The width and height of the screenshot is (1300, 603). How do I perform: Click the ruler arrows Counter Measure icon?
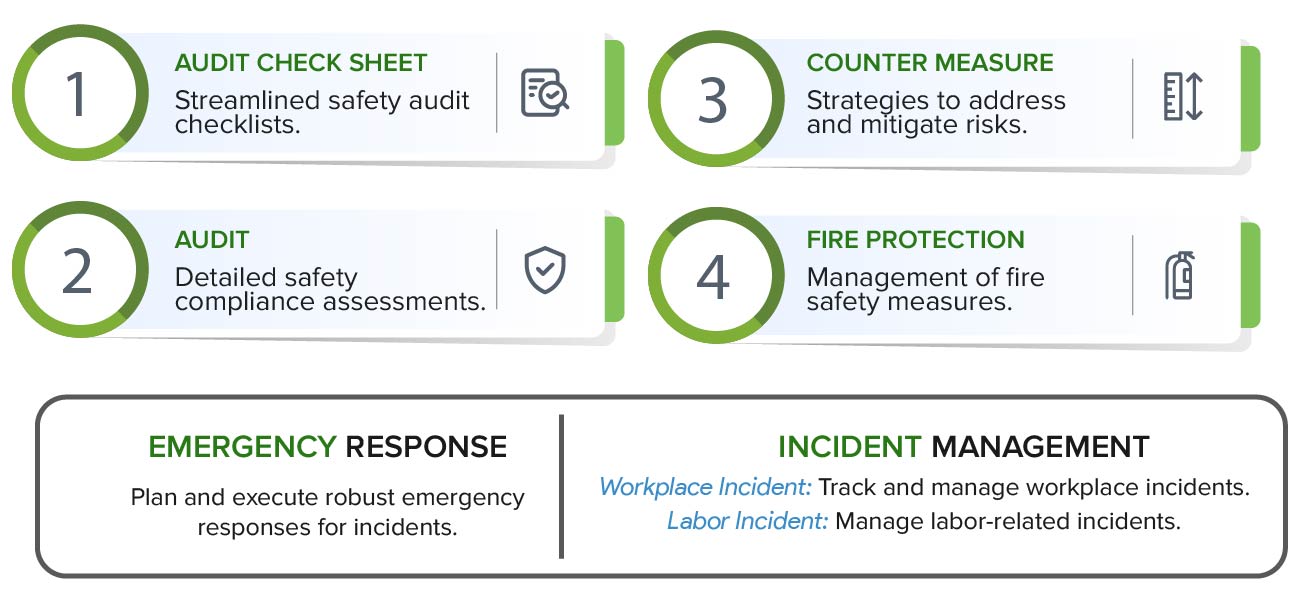pyautogui.click(x=1182, y=98)
